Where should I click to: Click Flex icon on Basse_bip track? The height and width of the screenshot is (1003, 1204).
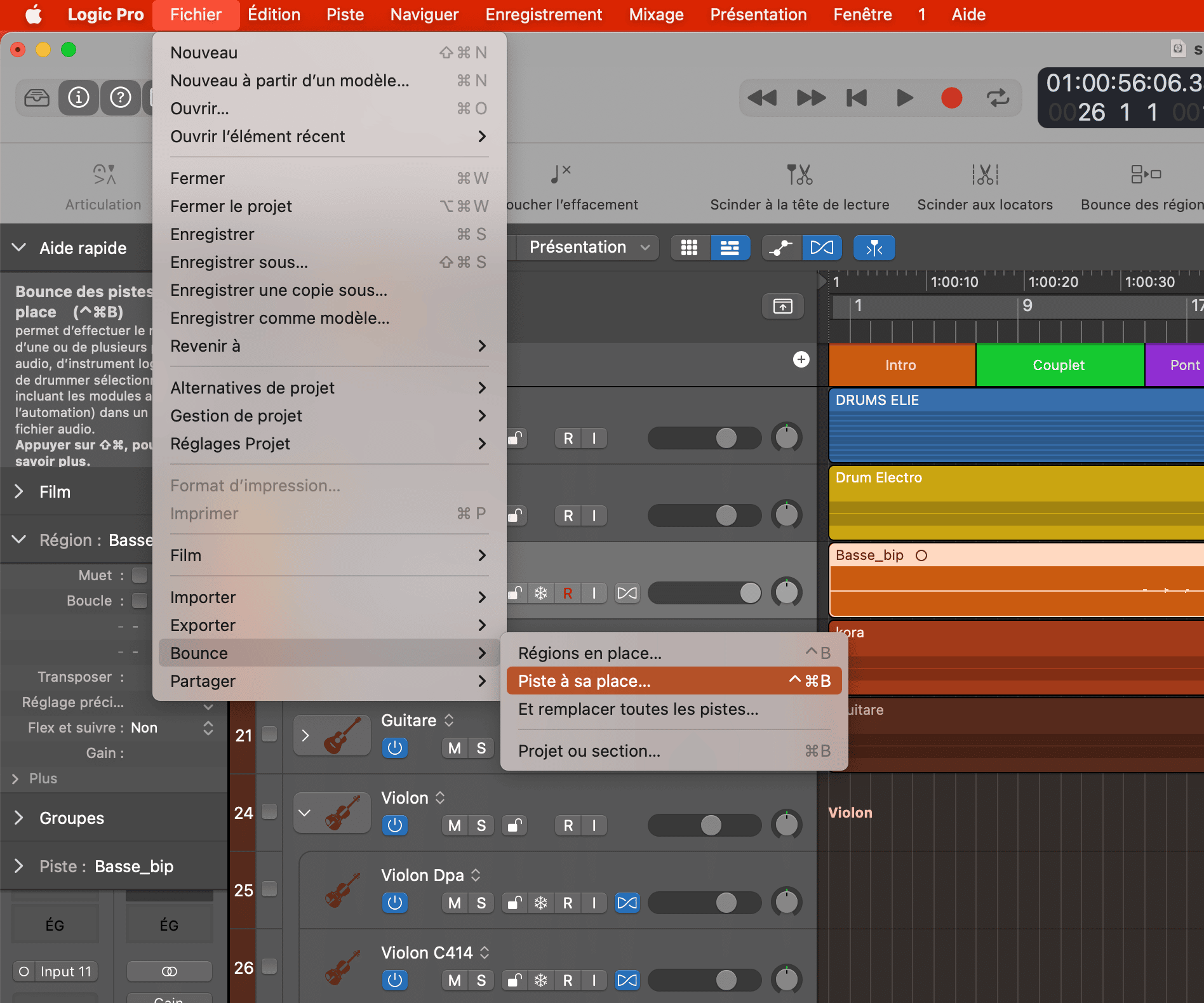click(x=627, y=593)
